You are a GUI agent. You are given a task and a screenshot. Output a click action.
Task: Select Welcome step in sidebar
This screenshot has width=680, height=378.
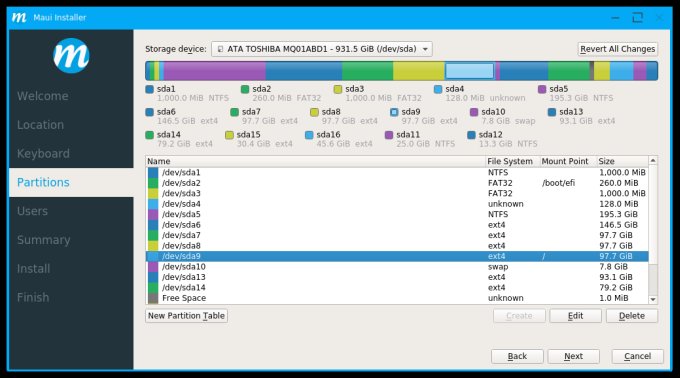click(x=42, y=96)
